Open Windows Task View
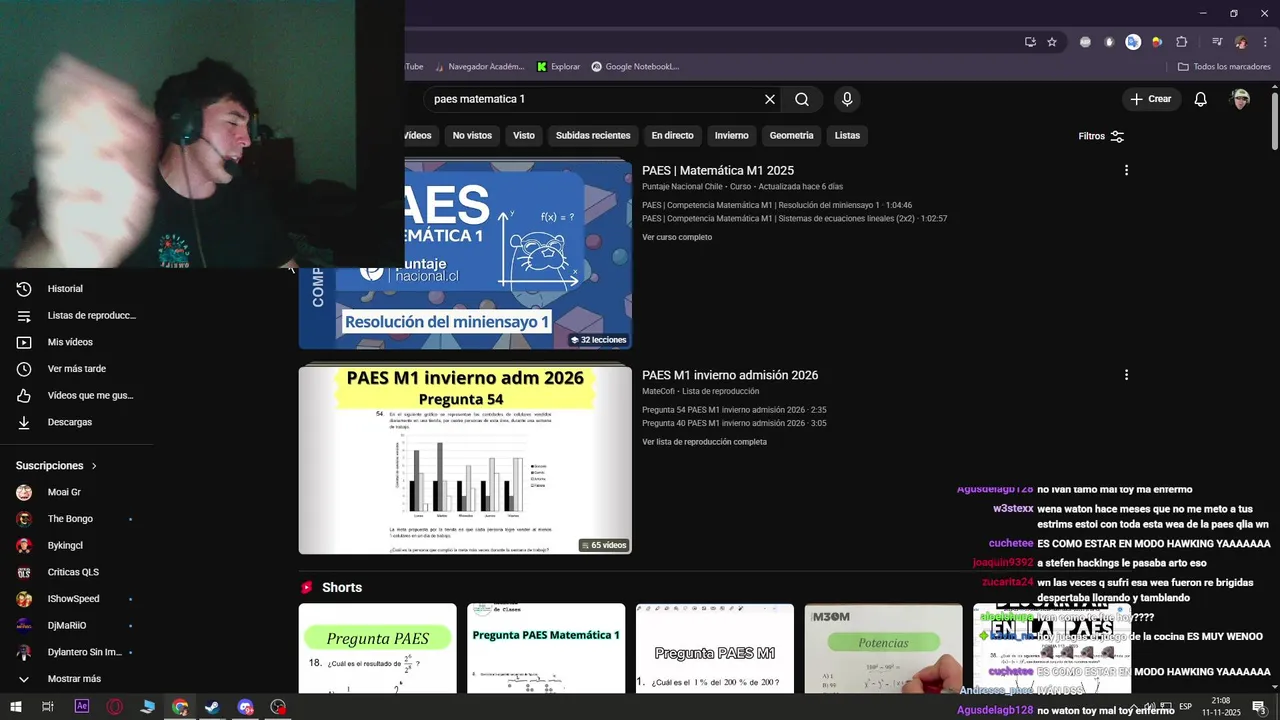The image size is (1280, 720). coord(48,706)
